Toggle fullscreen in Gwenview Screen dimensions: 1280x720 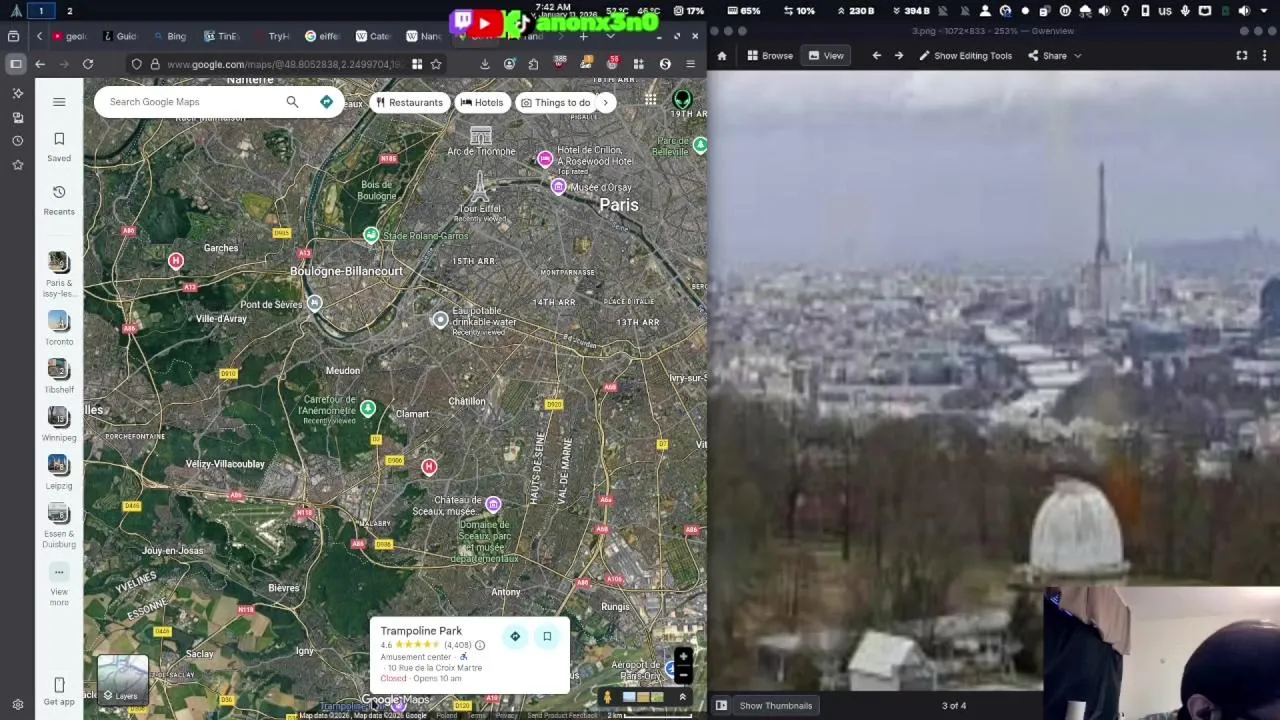1242,56
